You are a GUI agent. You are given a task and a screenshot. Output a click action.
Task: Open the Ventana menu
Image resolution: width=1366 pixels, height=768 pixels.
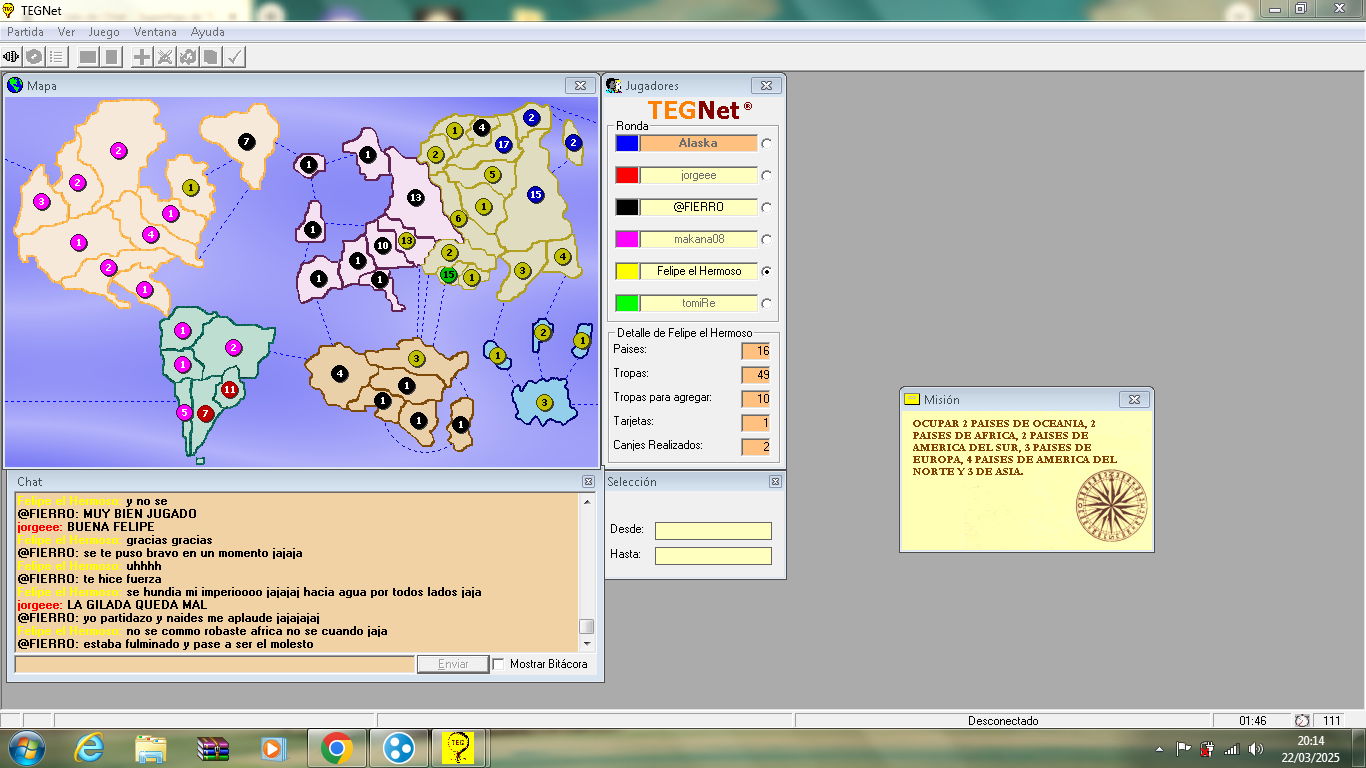pos(155,32)
